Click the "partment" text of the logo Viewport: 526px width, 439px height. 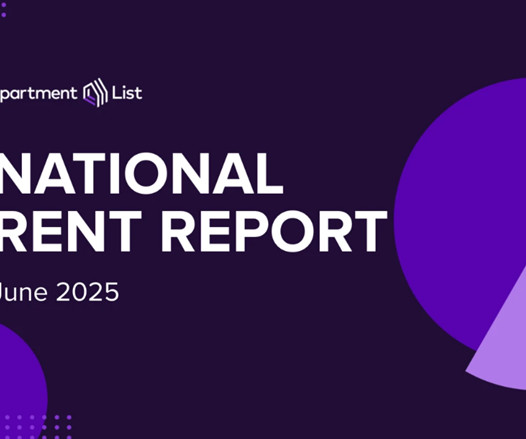tap(38, 94)
